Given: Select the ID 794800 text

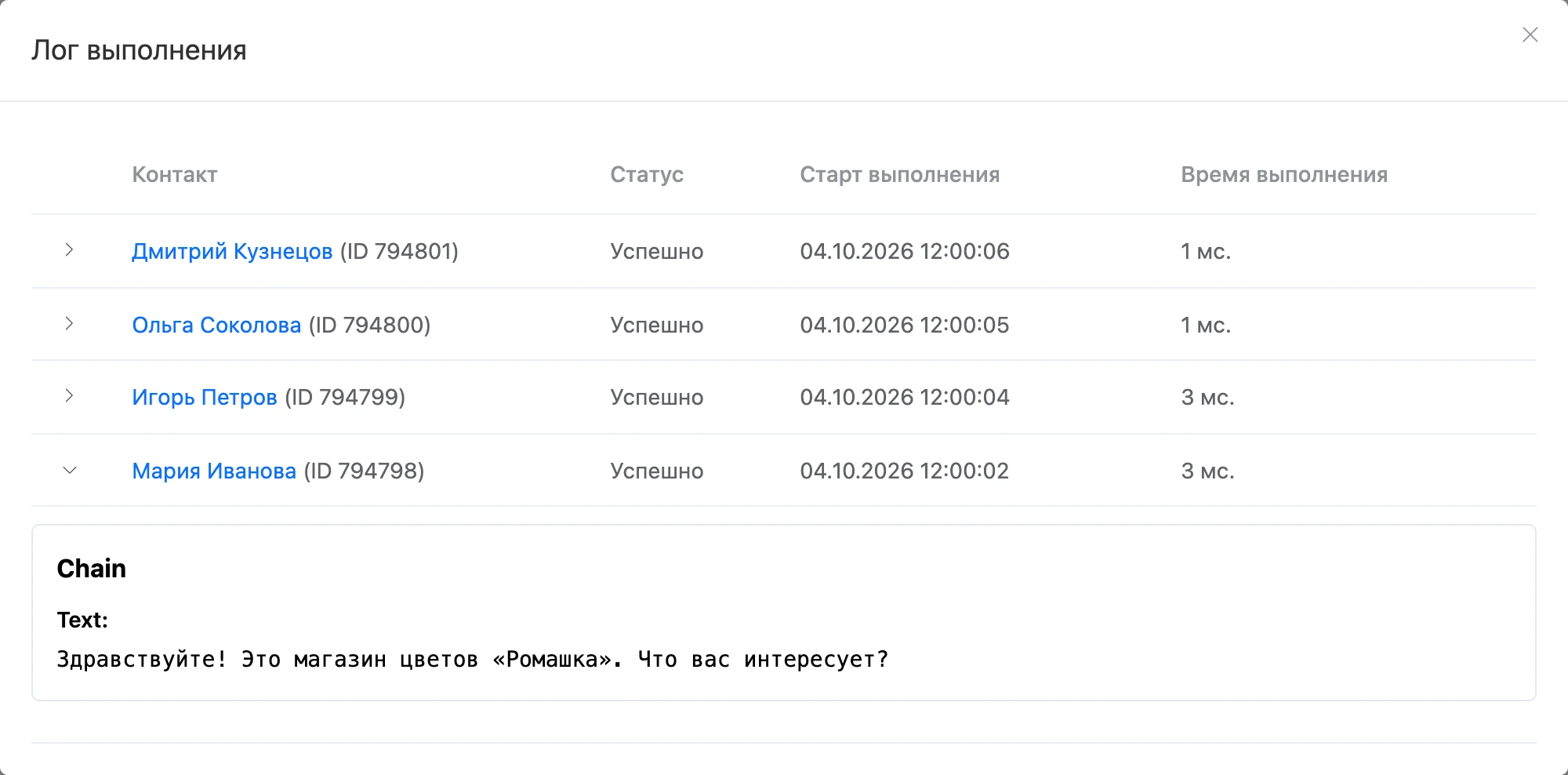Looking at the screenshot, I should click(370, 325).
